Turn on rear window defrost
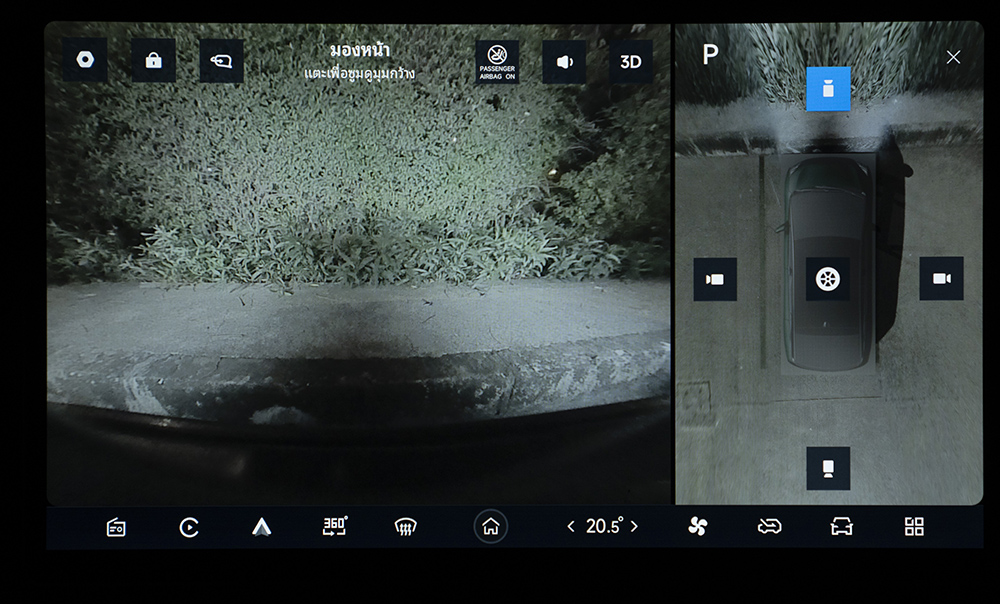The image size is (1000, 604). (x=405, y=527)
